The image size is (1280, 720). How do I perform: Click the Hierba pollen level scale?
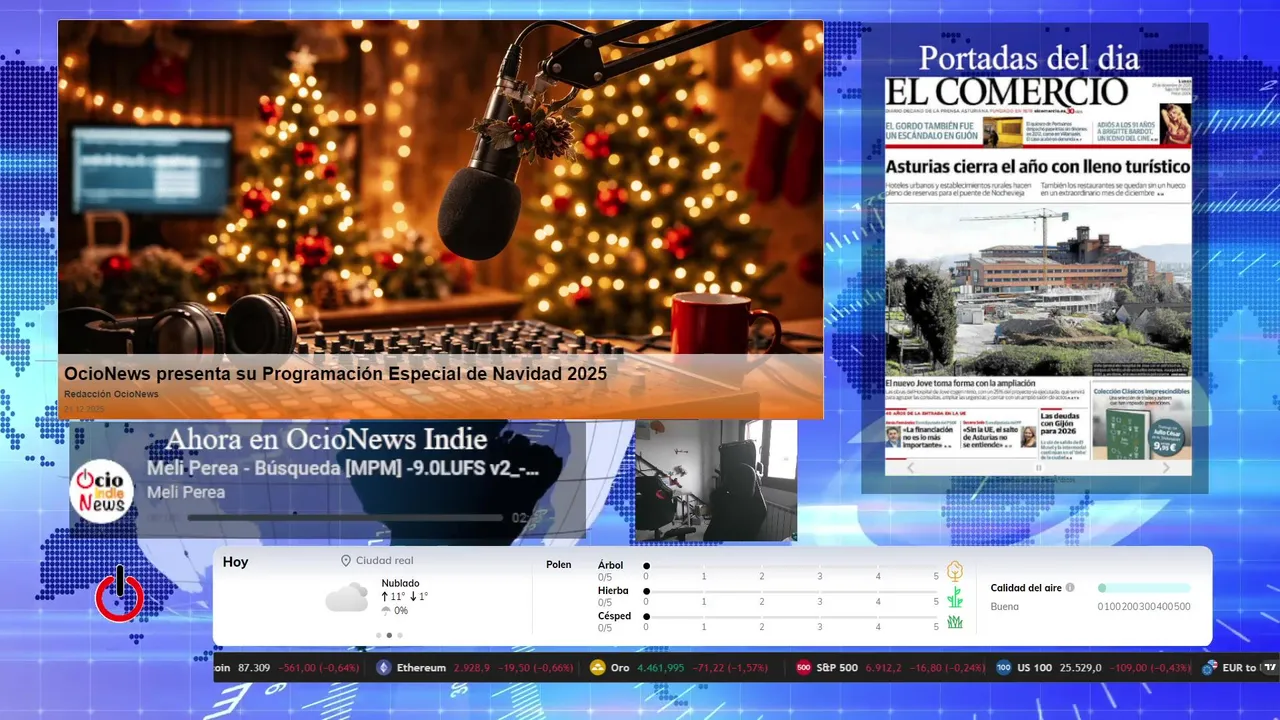tap(792, 596)
